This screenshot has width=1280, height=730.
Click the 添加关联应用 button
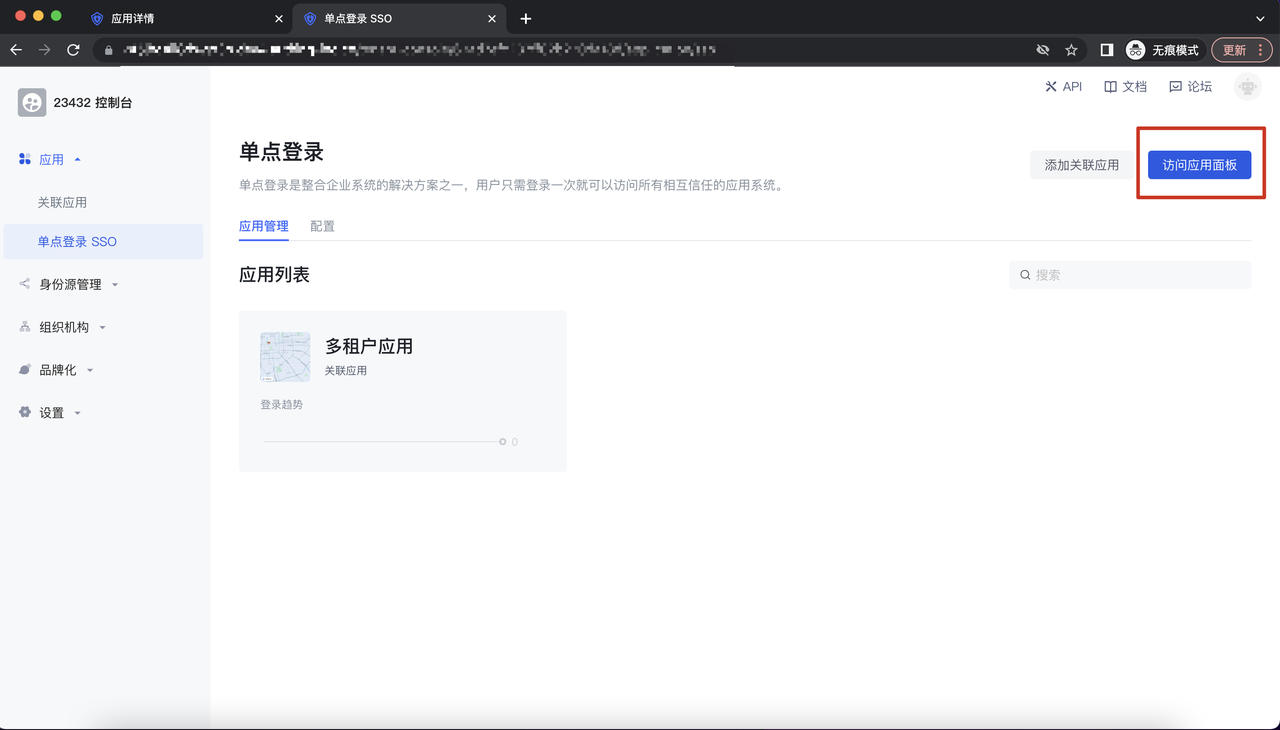1081,165
